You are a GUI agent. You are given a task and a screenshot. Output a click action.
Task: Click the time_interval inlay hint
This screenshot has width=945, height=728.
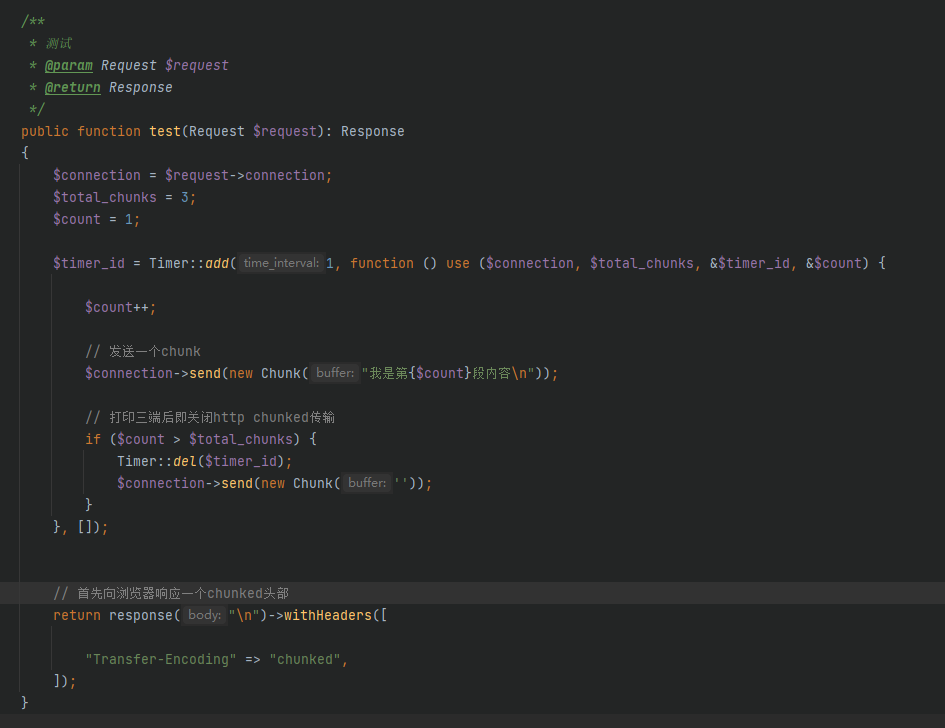click(x=281, y=263)
